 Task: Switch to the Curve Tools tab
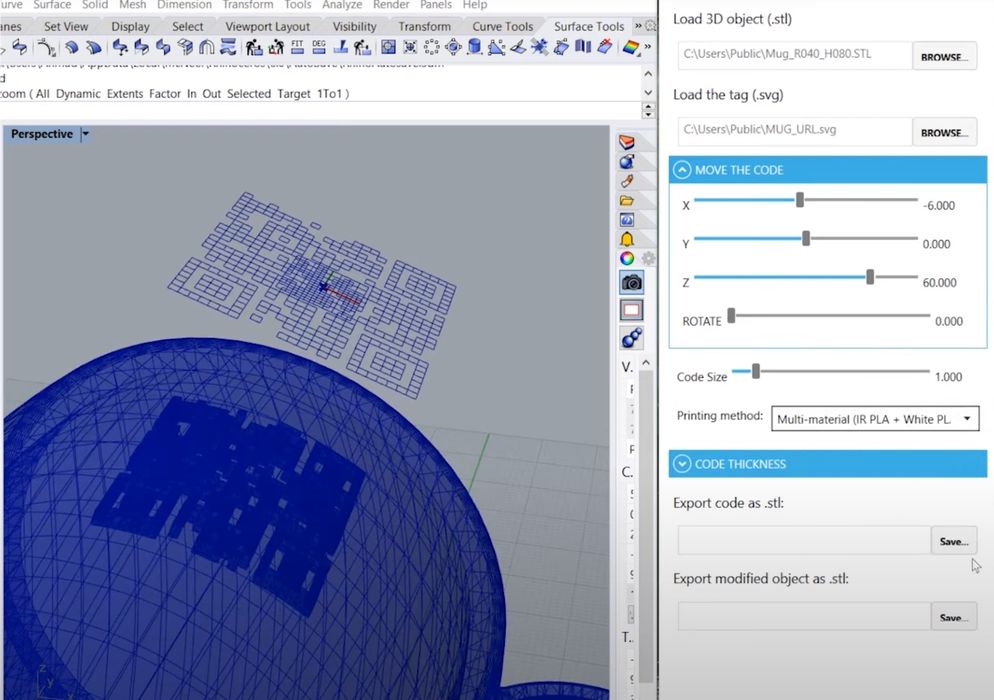click(502, 27)
